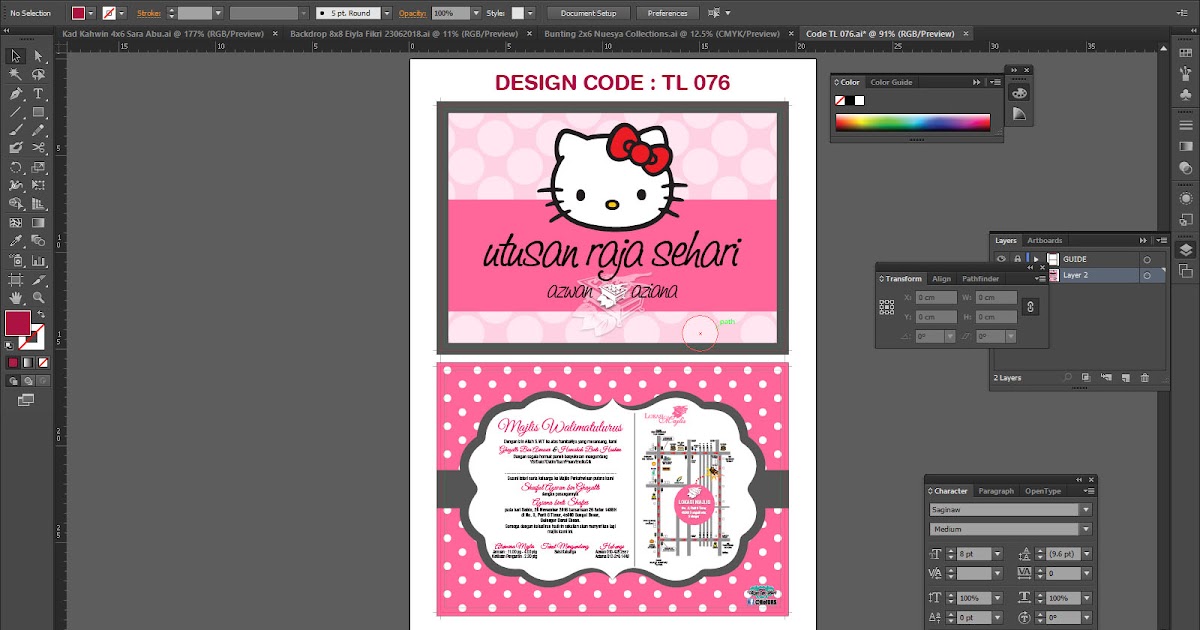The image size is (1200, 630).
Task: Click target circle of GUIDE layer
Action: [1147, 259]
